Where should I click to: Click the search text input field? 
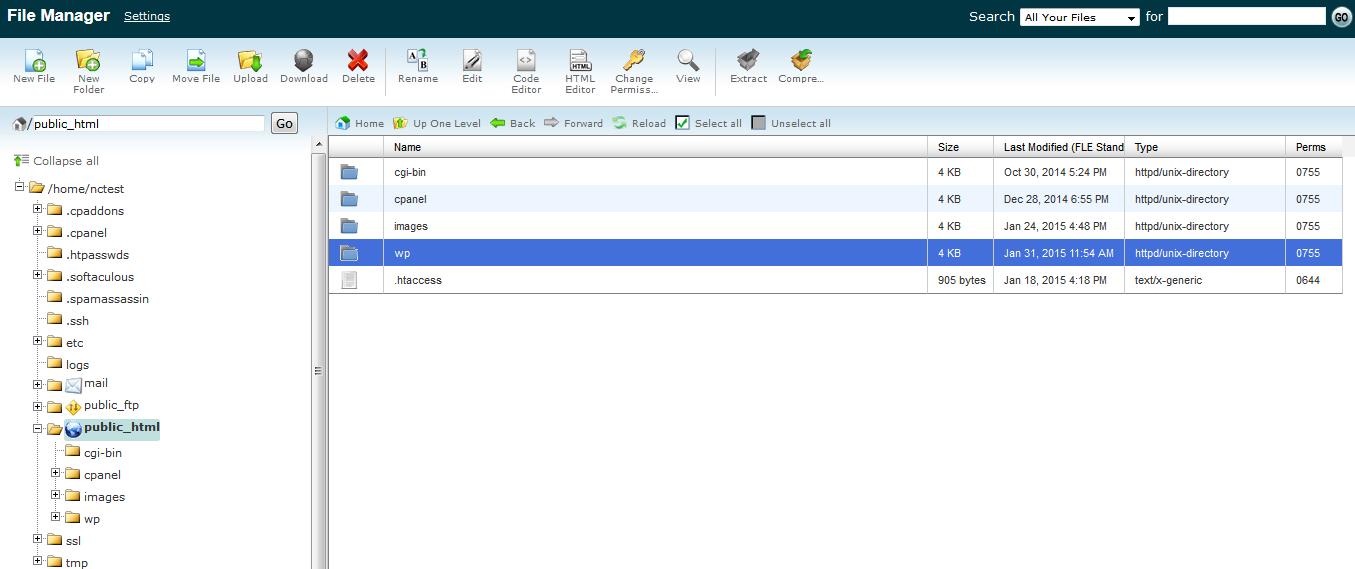1246,17
